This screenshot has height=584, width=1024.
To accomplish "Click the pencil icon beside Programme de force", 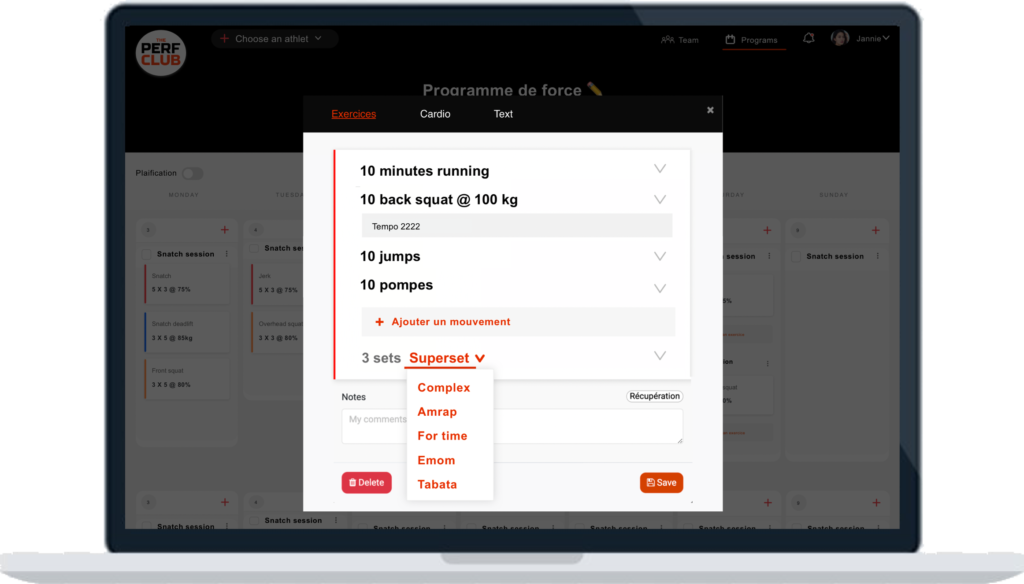I will pyautogui.click(x=595, y=90).
